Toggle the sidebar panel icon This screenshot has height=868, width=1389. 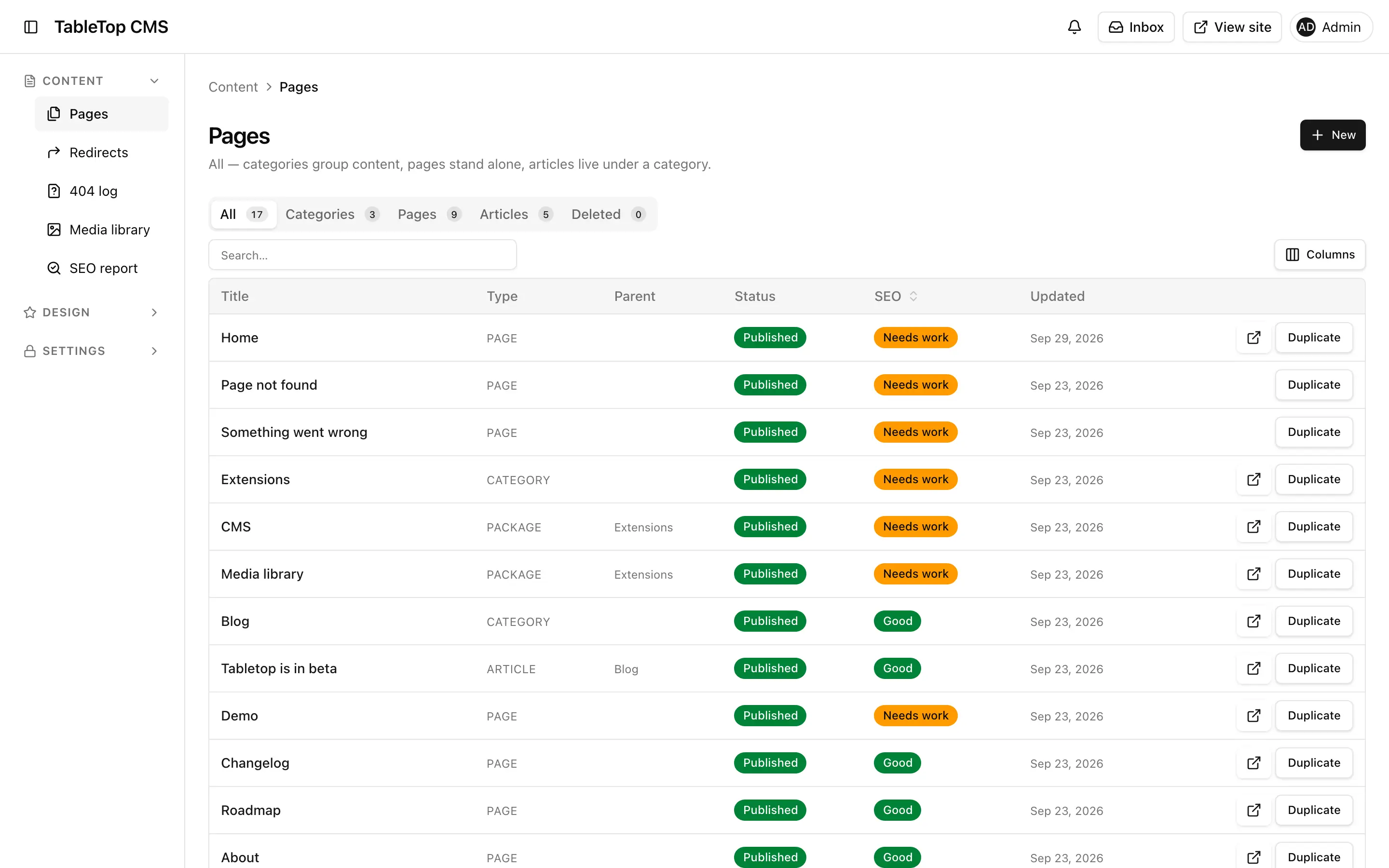coord(31,27)
